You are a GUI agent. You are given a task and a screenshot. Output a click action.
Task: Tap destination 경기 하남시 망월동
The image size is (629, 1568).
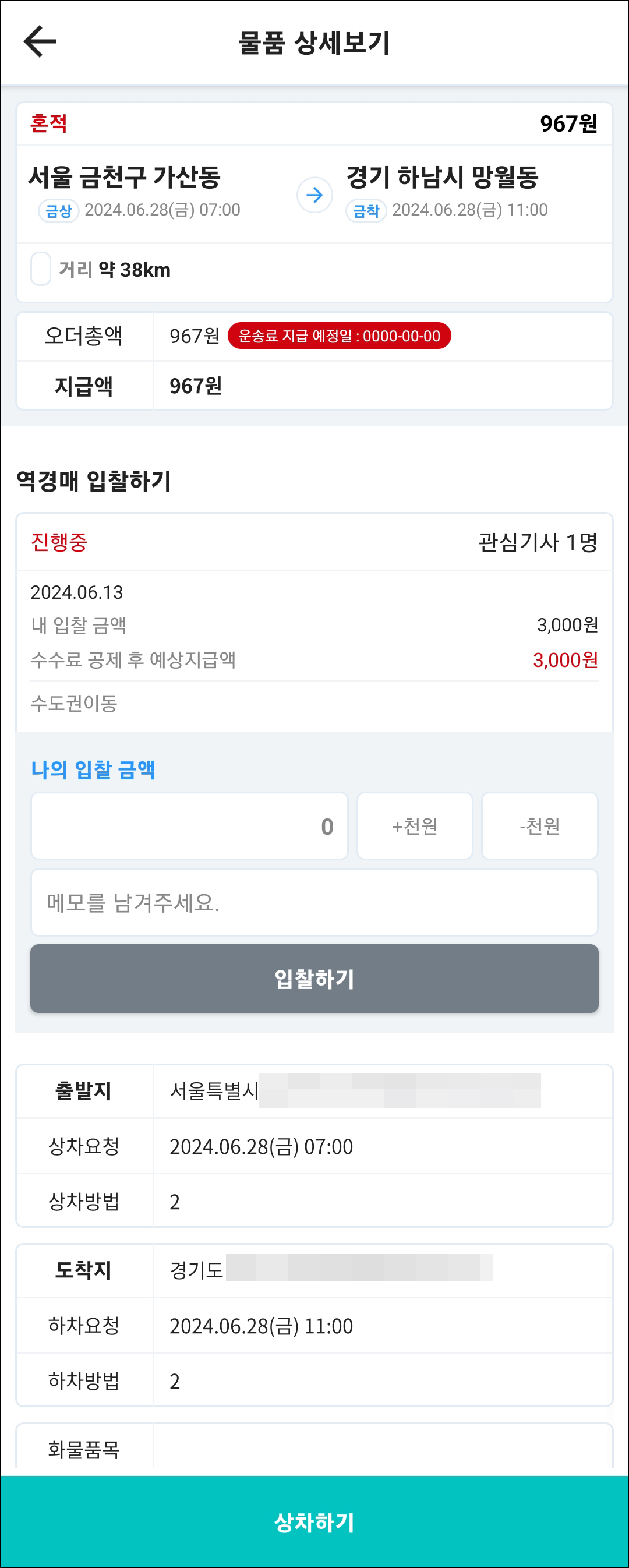point(443,177)
